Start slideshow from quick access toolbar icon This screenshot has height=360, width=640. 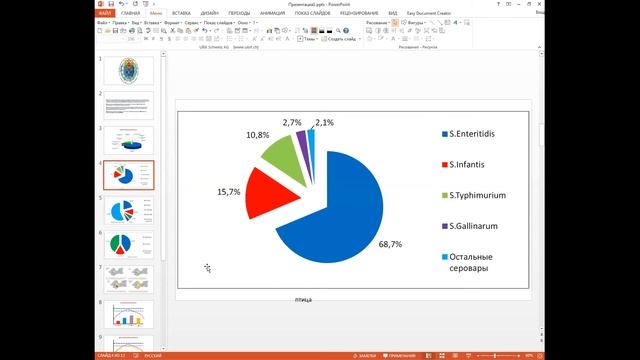click(146, 4)
